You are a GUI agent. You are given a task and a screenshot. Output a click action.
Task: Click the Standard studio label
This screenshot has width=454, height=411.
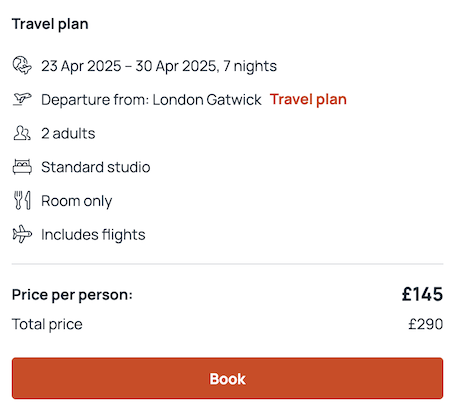coord(96,167)
